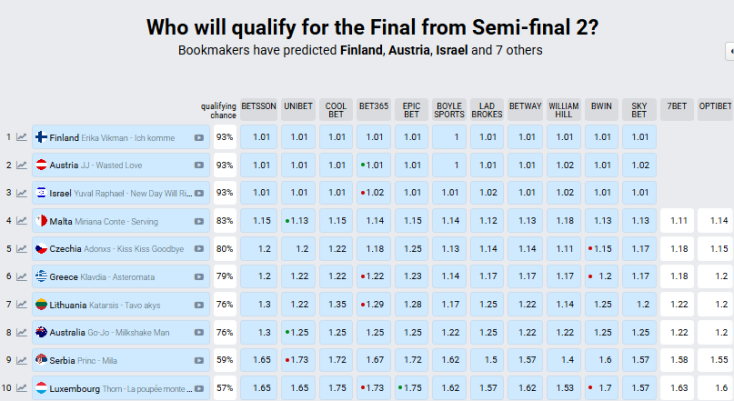Click Unibet's 1.73 odds for Serbia
The width and height of the screenshot is (734, 401).
[x=298, y=359]
